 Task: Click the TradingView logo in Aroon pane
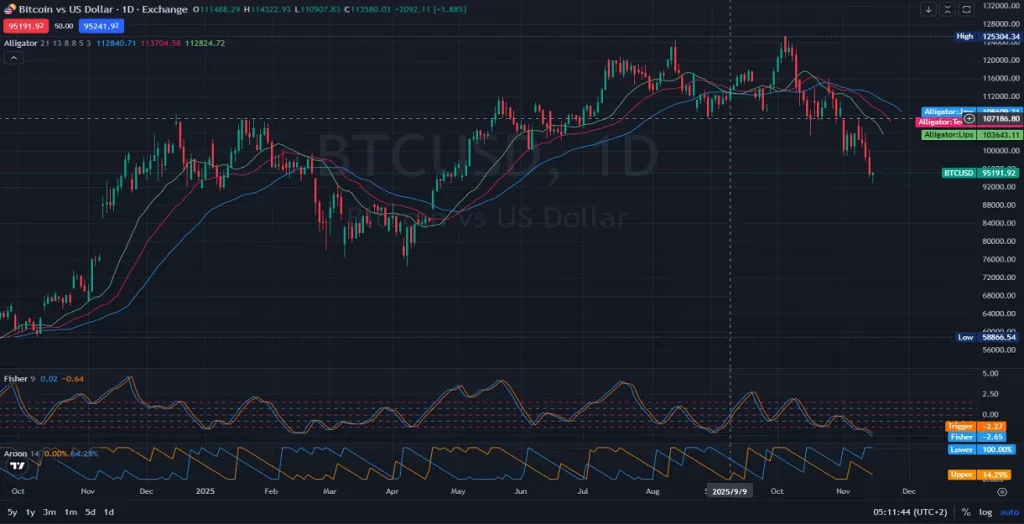coord(17,466)
